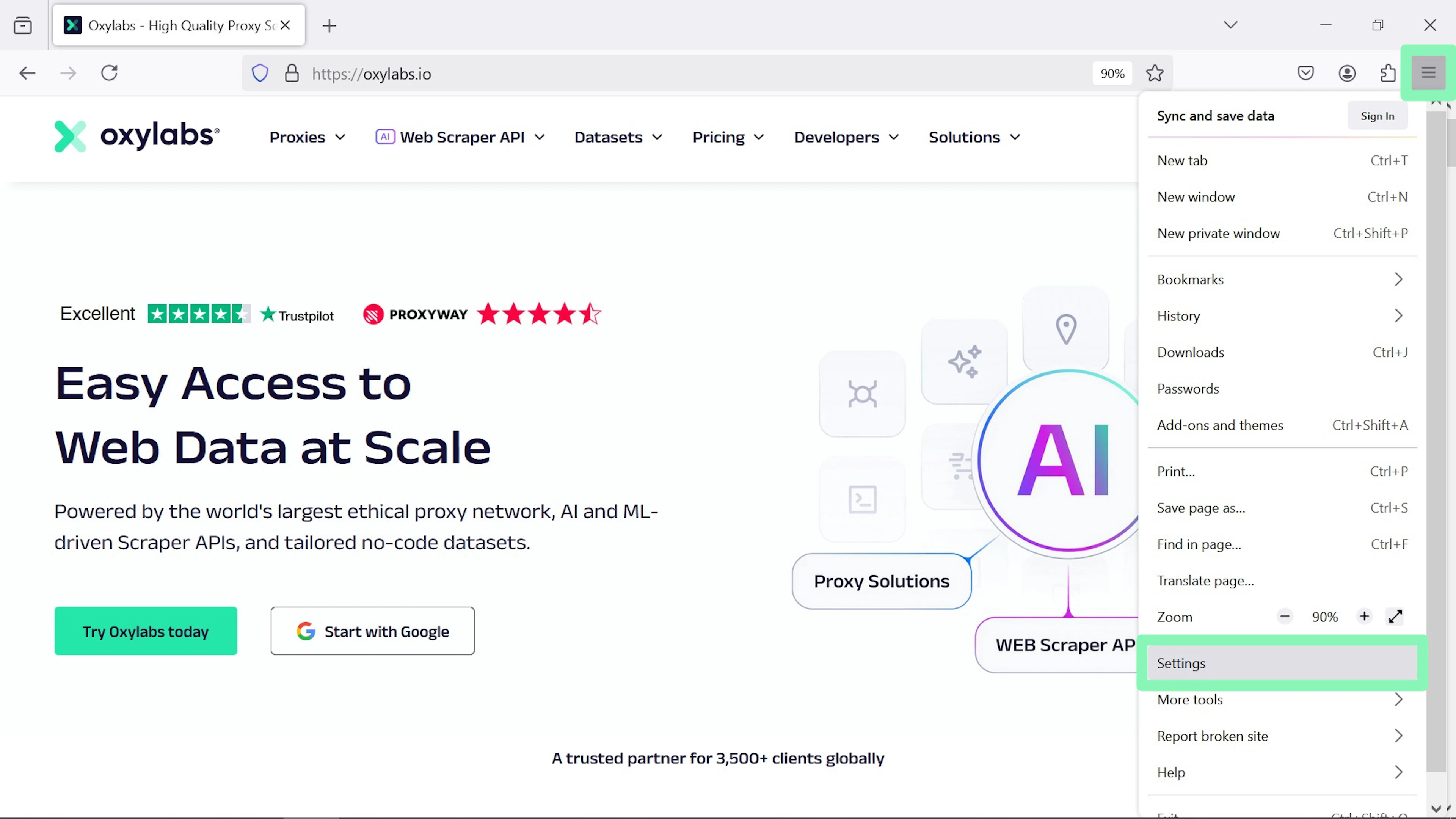This screenshot has height=819, width=1456.
Task: Expand the Proxies navigation dropdown
Action: point(308,137)
